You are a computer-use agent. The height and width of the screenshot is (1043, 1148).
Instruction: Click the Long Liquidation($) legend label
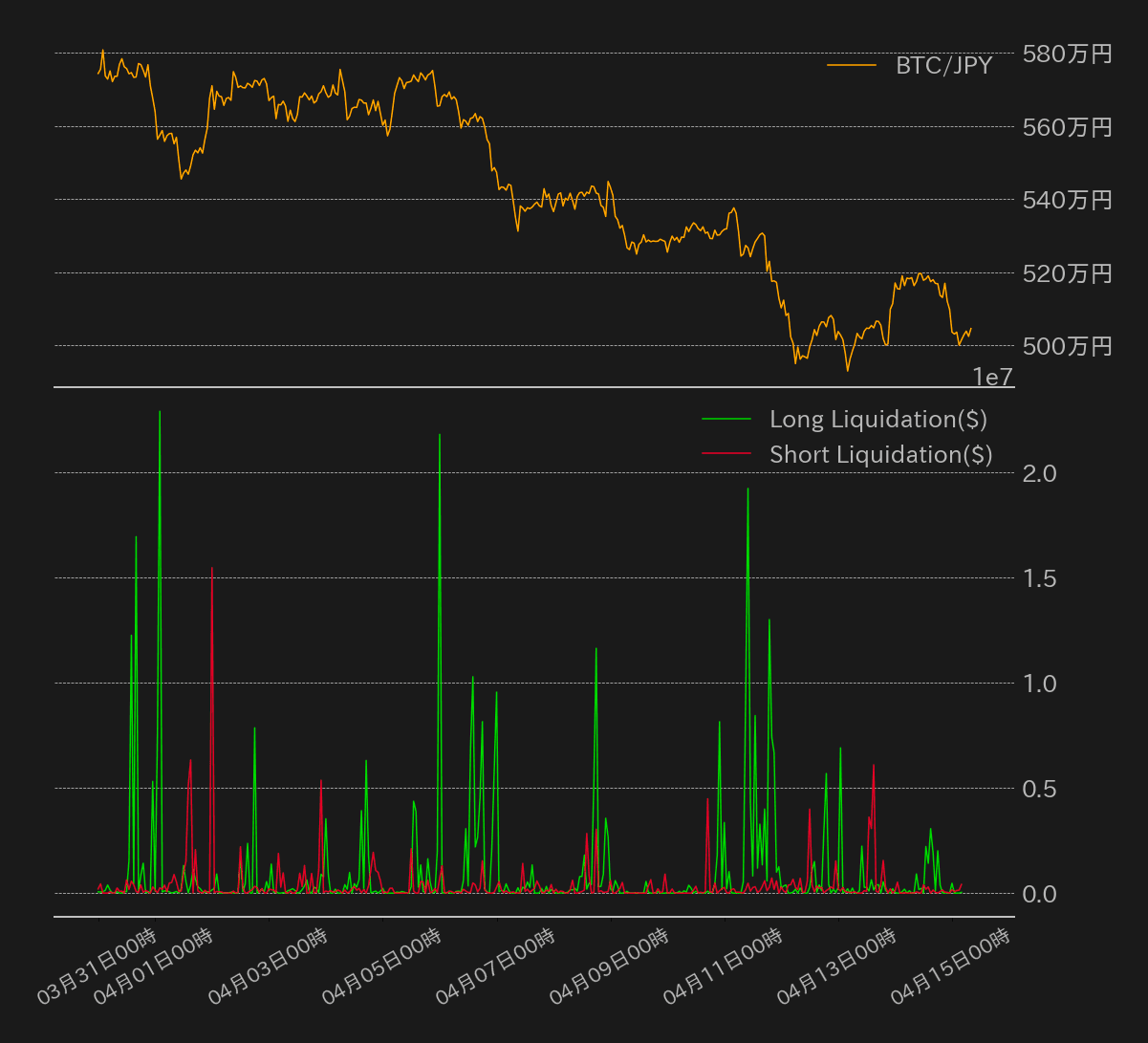pyautogui.click(x=877, y=419)
